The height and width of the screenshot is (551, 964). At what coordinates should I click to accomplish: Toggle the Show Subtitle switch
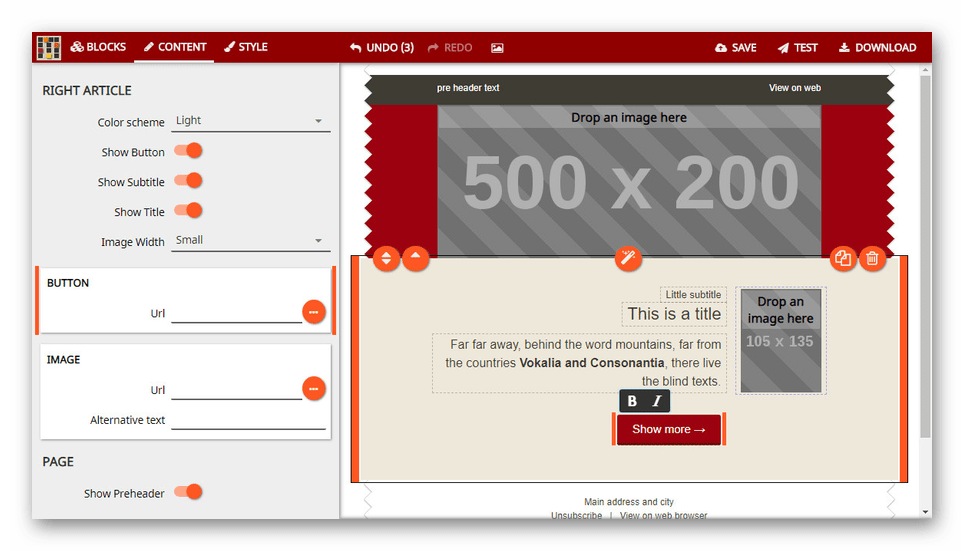tap(188, 181)
